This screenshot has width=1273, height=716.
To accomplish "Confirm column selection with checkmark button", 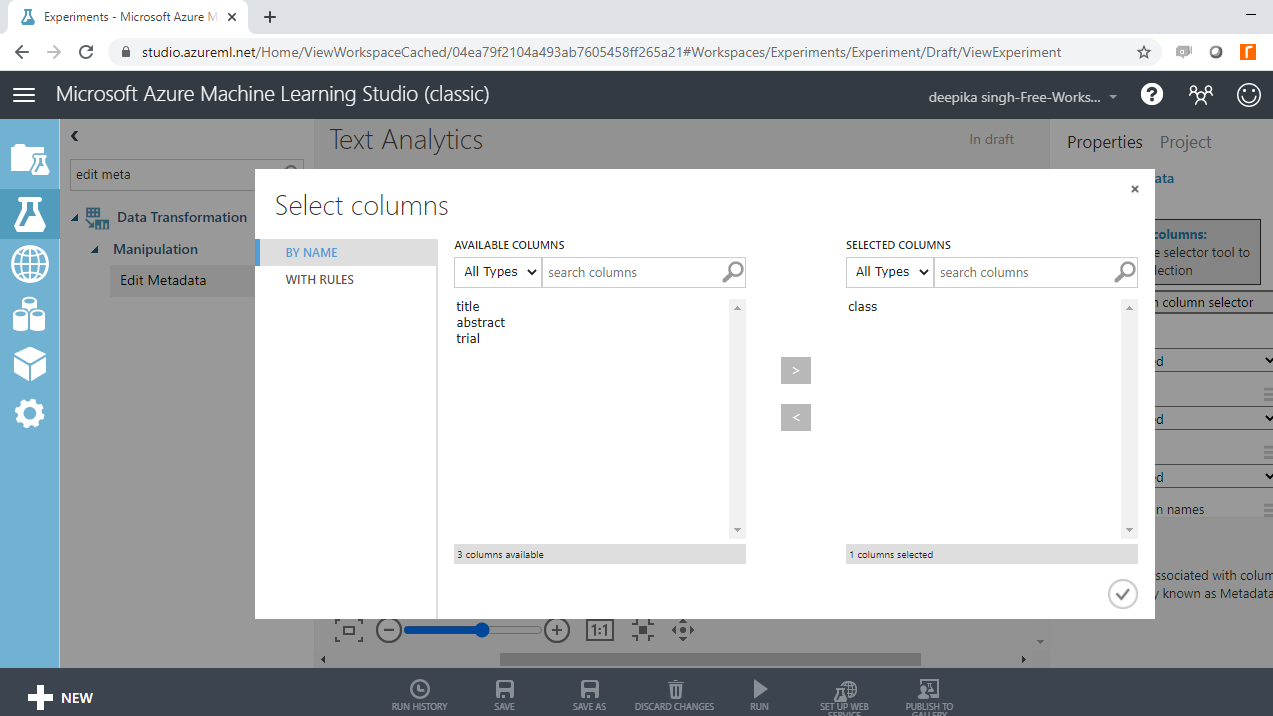I will [1123, 594].
